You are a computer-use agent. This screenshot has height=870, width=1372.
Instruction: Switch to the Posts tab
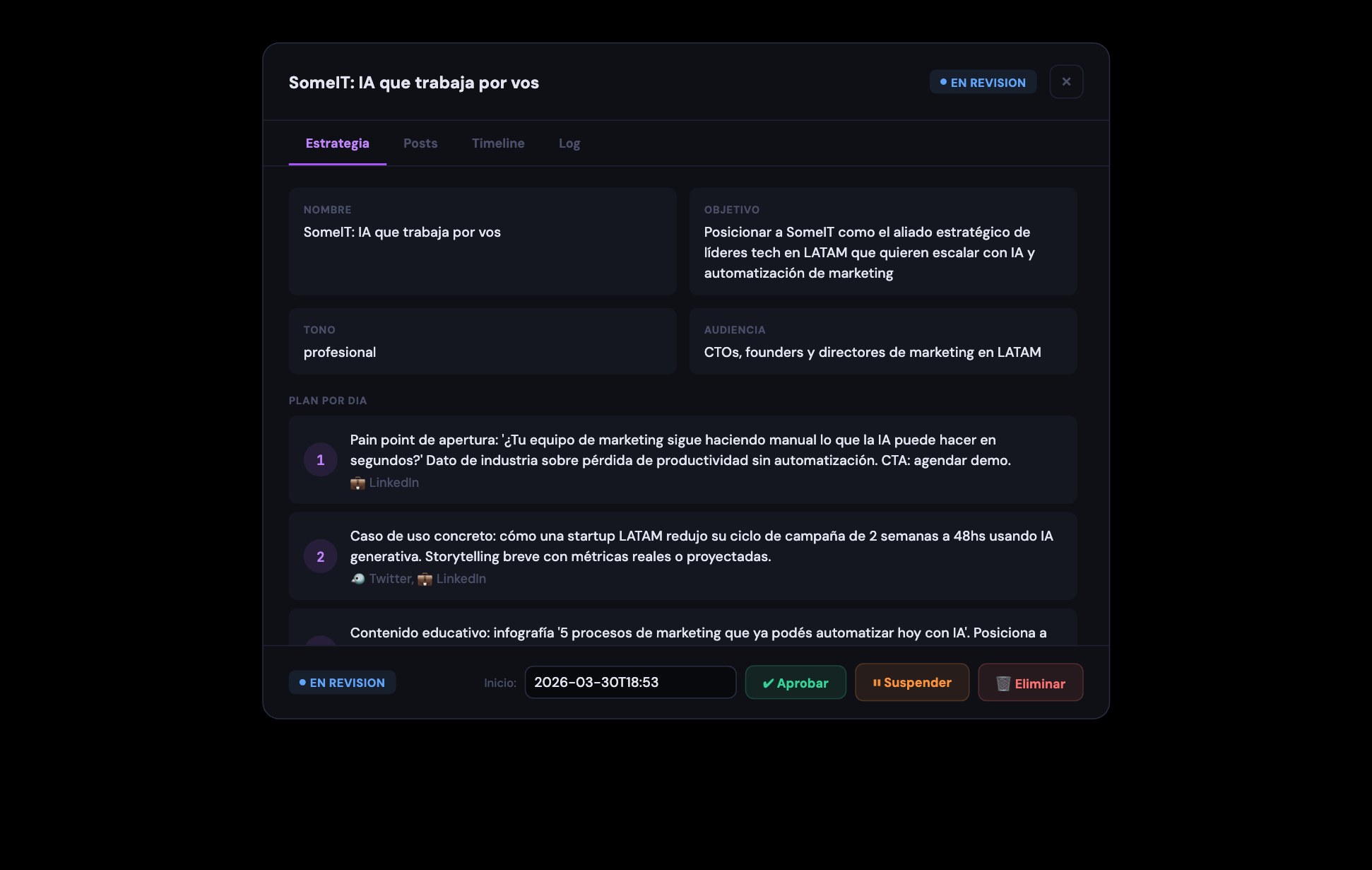point(420,143)
